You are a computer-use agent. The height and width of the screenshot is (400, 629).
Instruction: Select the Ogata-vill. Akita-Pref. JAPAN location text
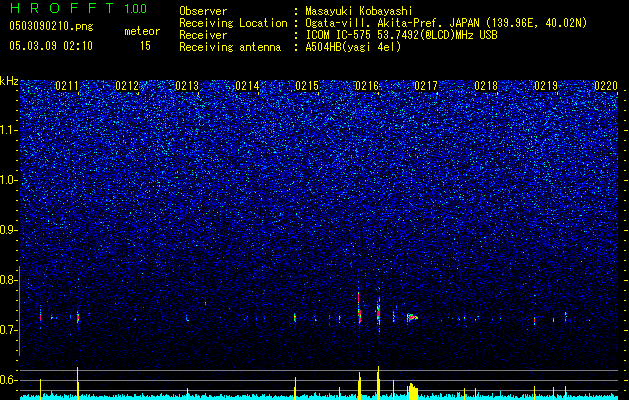pos(446,23)
